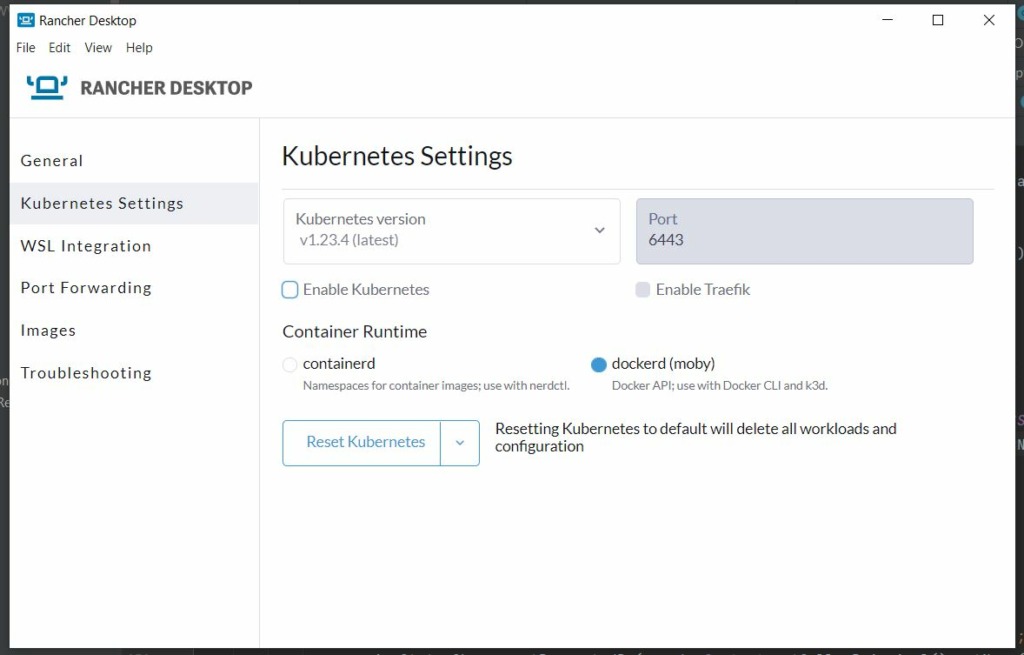Screen dimensions: 1024x655
Task: Maximize the Rancher Desktop window
Action: (938, 20)
